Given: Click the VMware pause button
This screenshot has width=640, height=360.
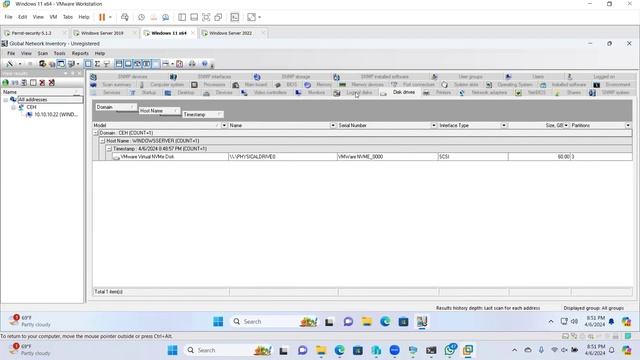Looking at the screenshot, I should [102, 17].
